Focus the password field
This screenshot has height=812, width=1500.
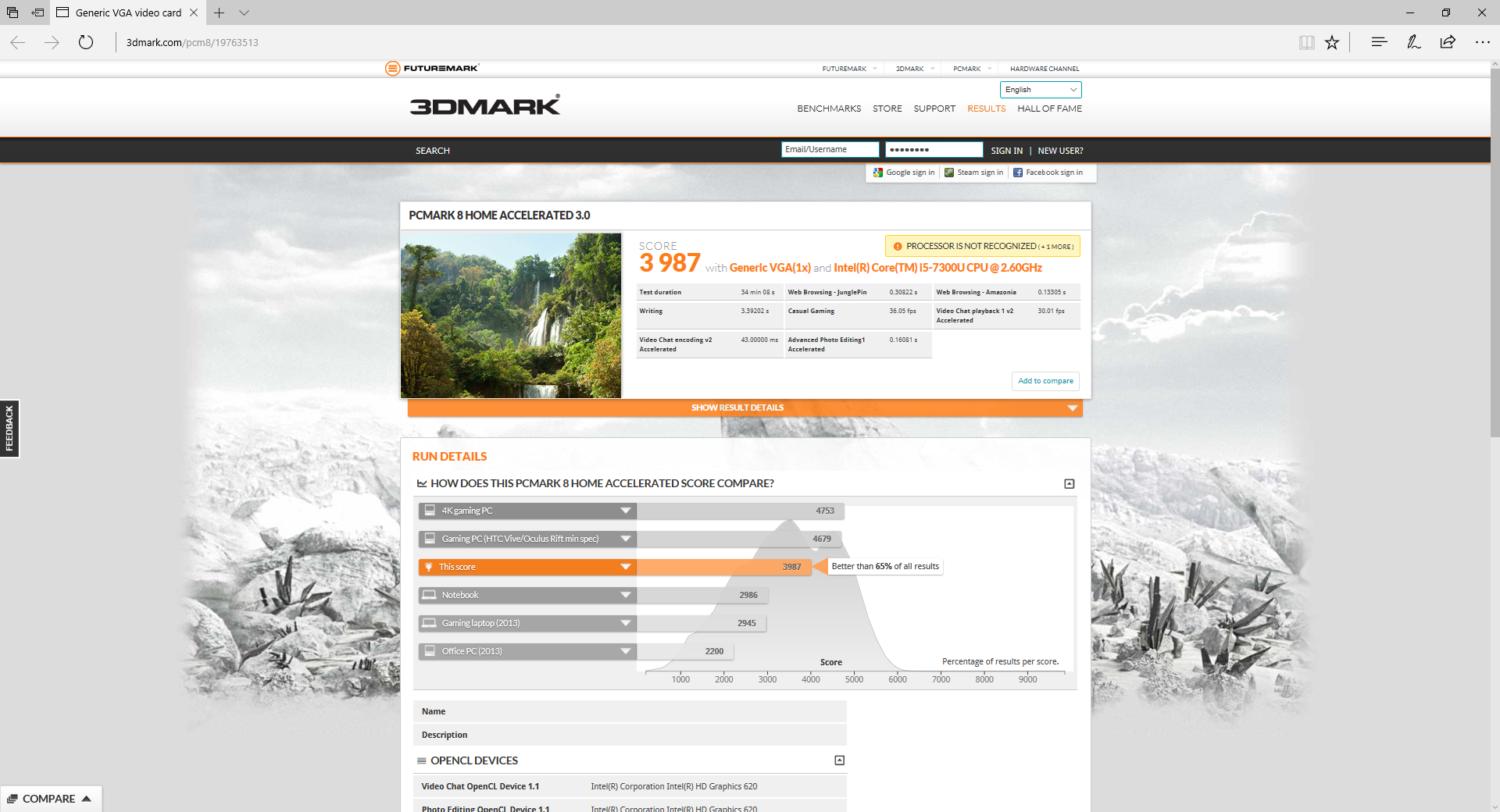(934, 149)
